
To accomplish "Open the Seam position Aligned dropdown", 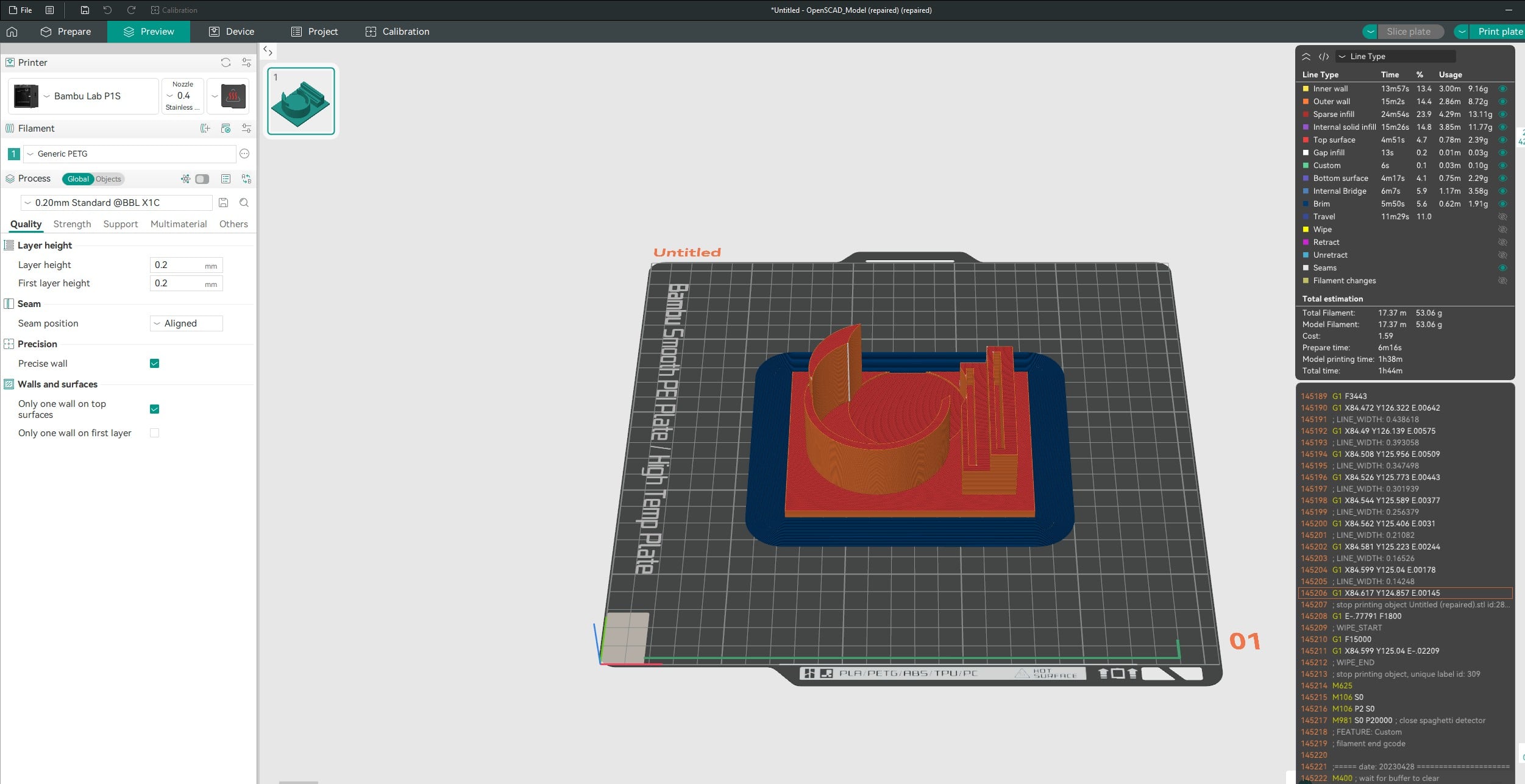I will (x=186, y=323).
